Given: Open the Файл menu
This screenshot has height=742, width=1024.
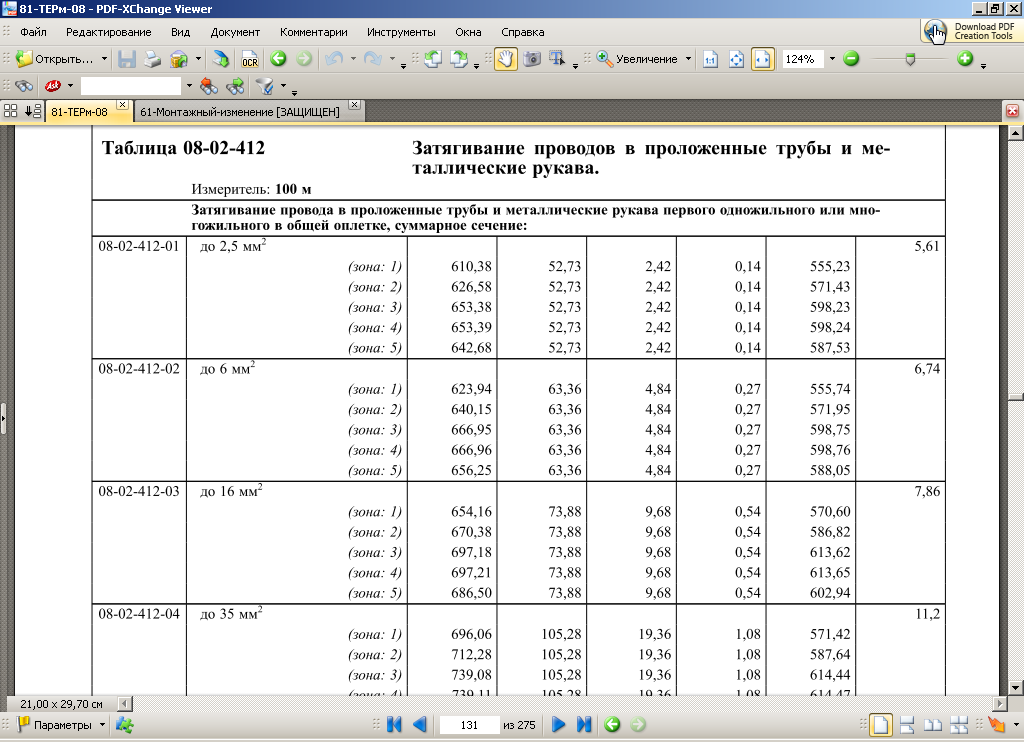Looking at the screenshot, I should pyautogui.click(x=33, y=32).
